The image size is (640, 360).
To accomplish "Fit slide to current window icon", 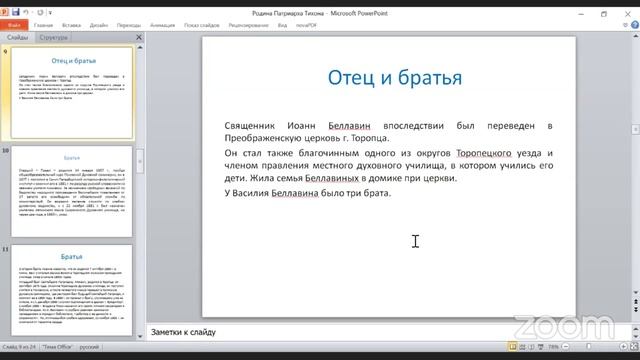I will 634,347.
